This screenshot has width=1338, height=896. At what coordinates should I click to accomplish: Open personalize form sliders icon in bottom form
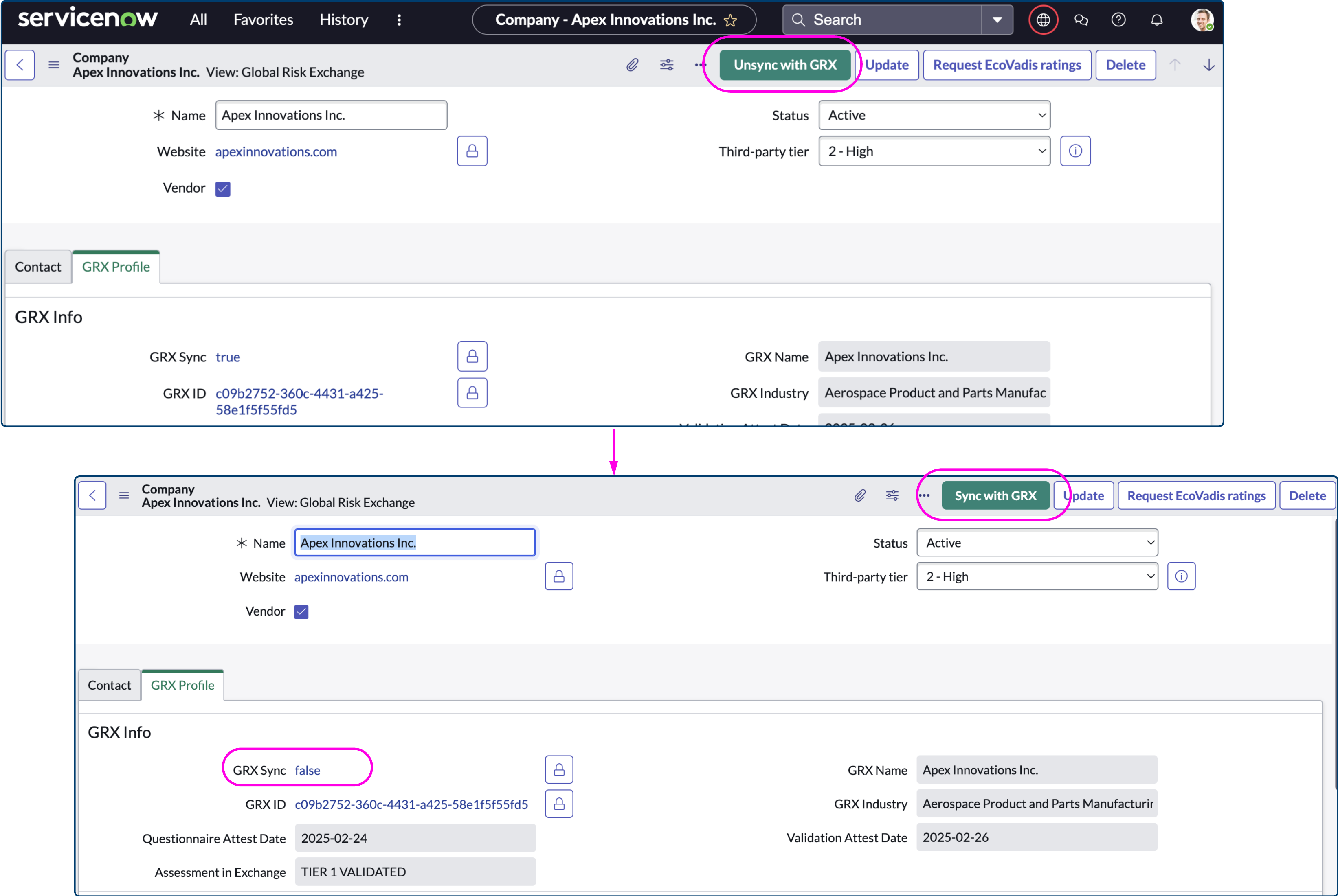[892, 495]
